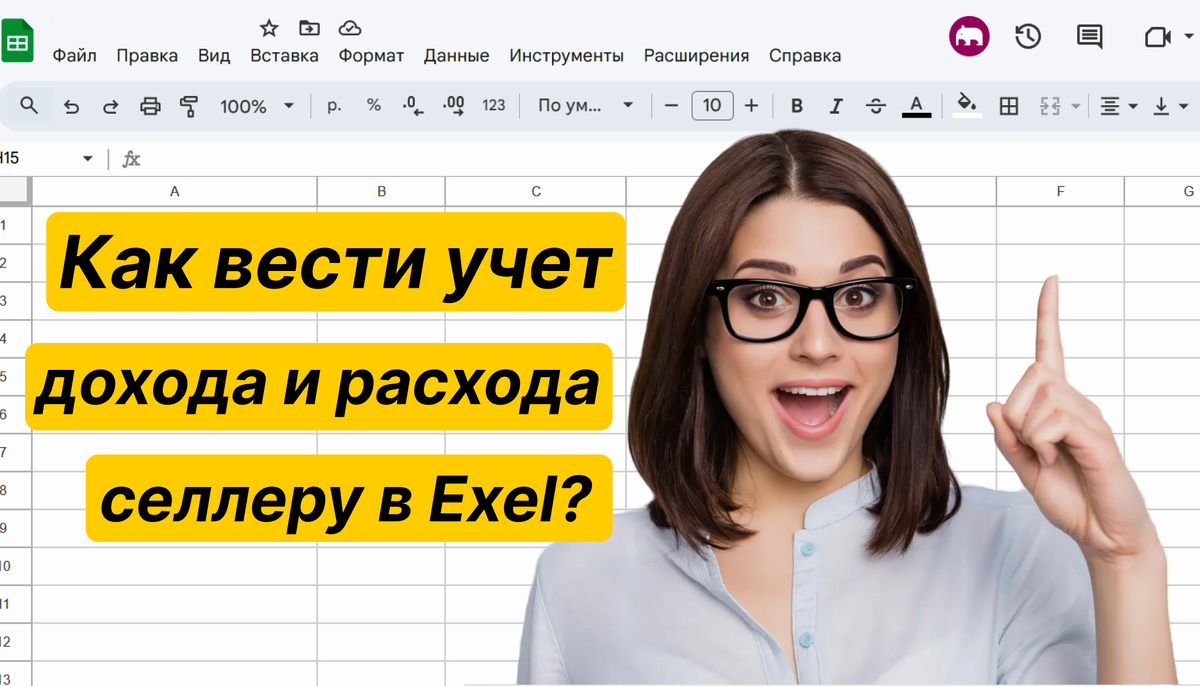Redo the last action
Screen dimensions: 1200x686
[111, 106]
